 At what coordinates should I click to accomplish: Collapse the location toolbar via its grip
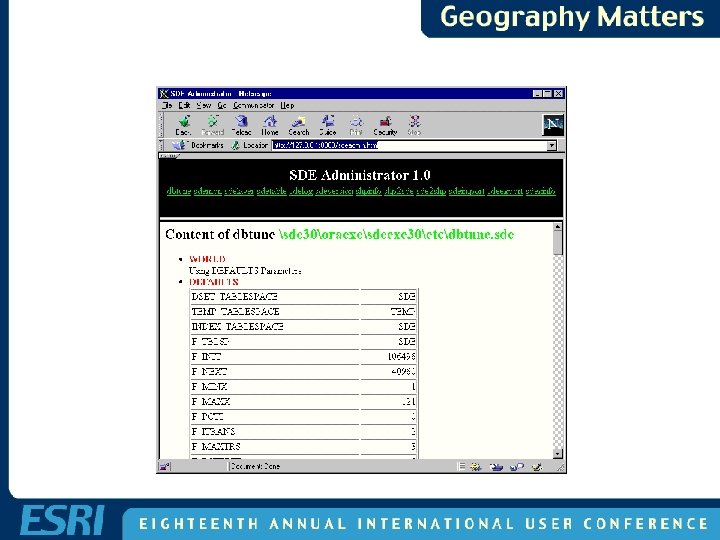click(161, 146)
